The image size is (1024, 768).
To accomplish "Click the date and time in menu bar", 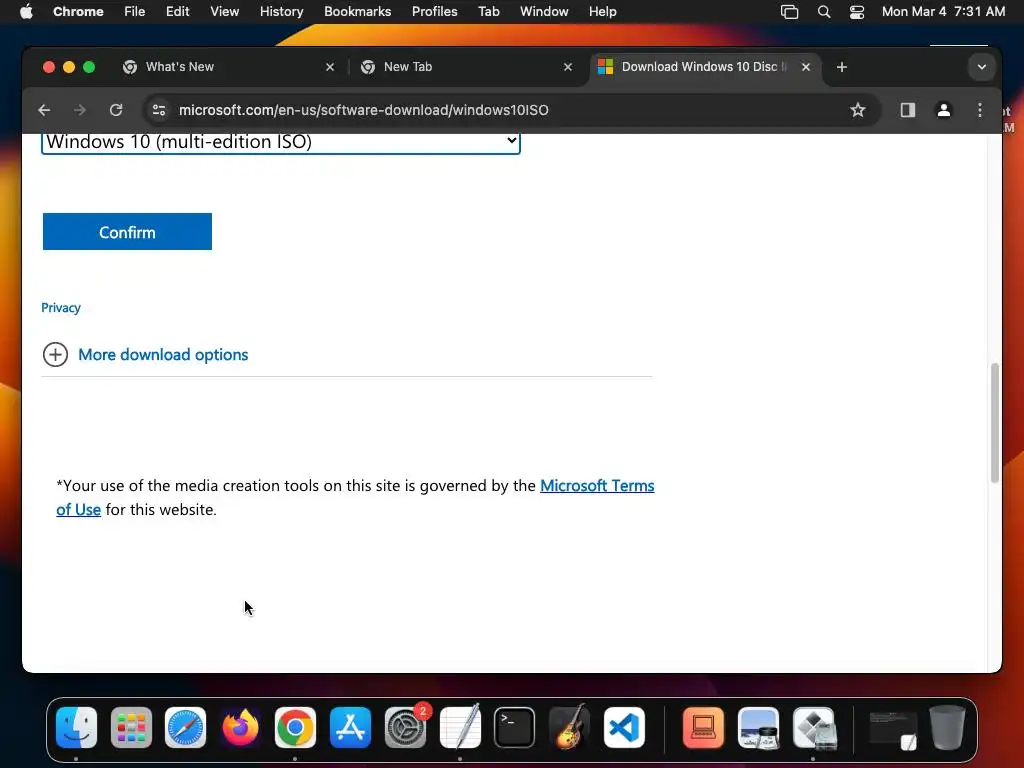I will [x=944, y=12].
